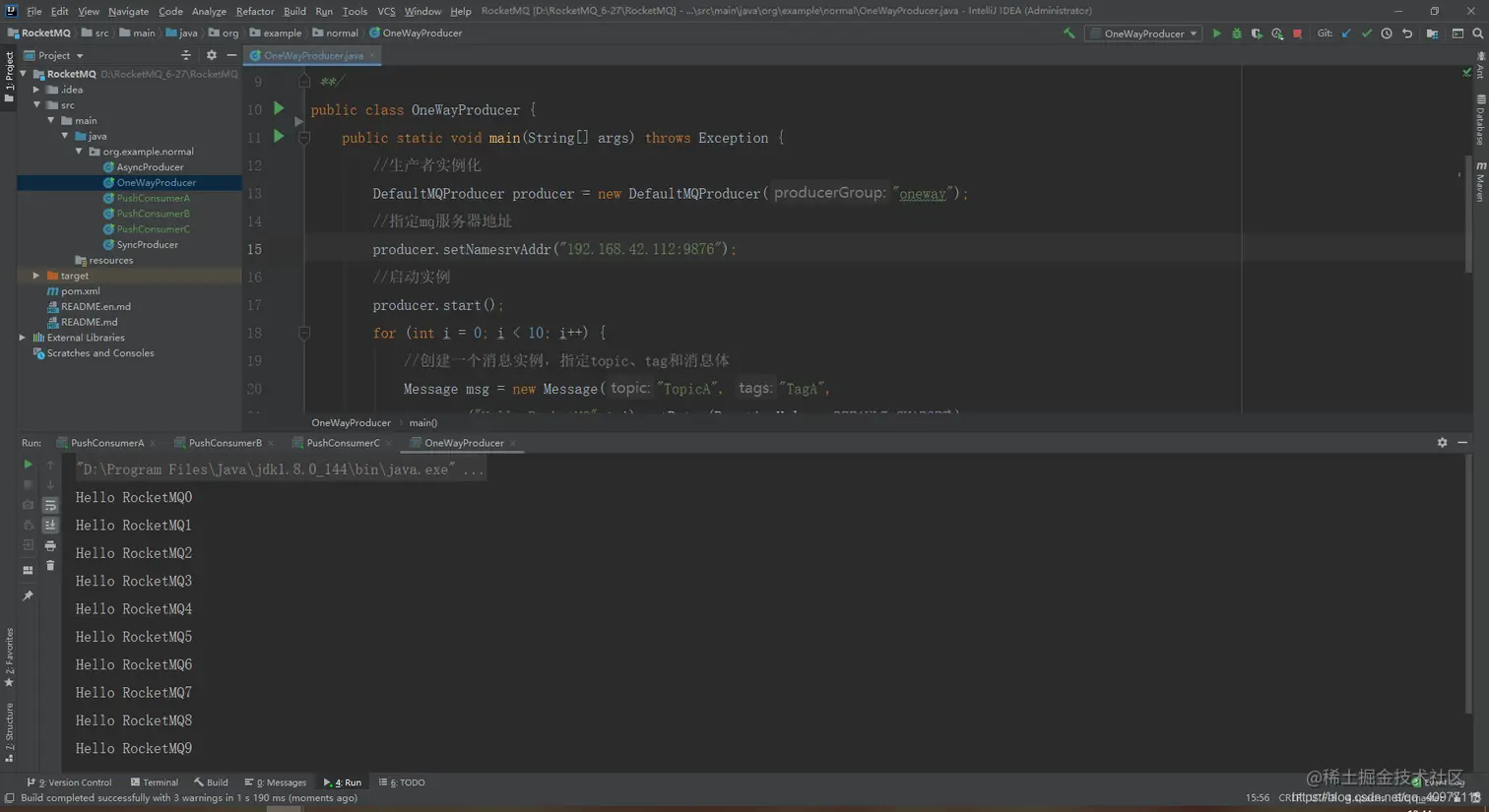Toggle the Terminal tool window button
This screenshot has height=812, width=1489.
(155, 782)
